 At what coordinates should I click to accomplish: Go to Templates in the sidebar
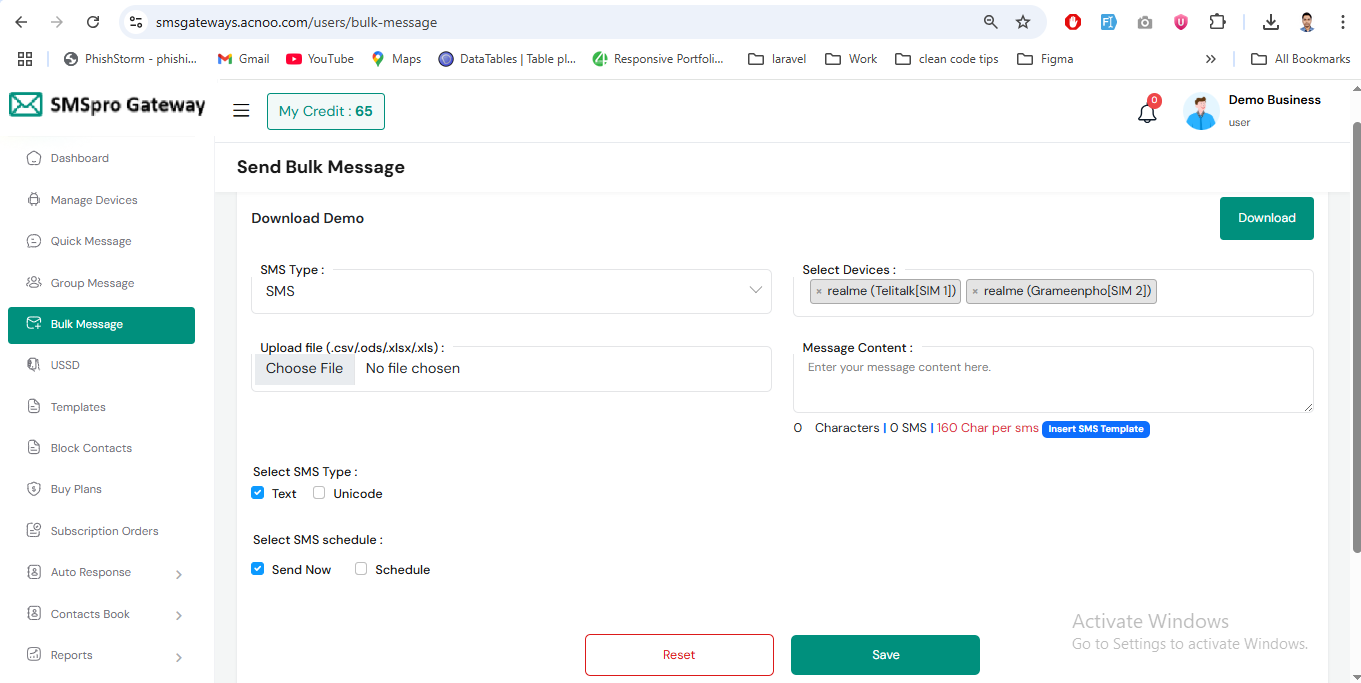tap(78, 407)
